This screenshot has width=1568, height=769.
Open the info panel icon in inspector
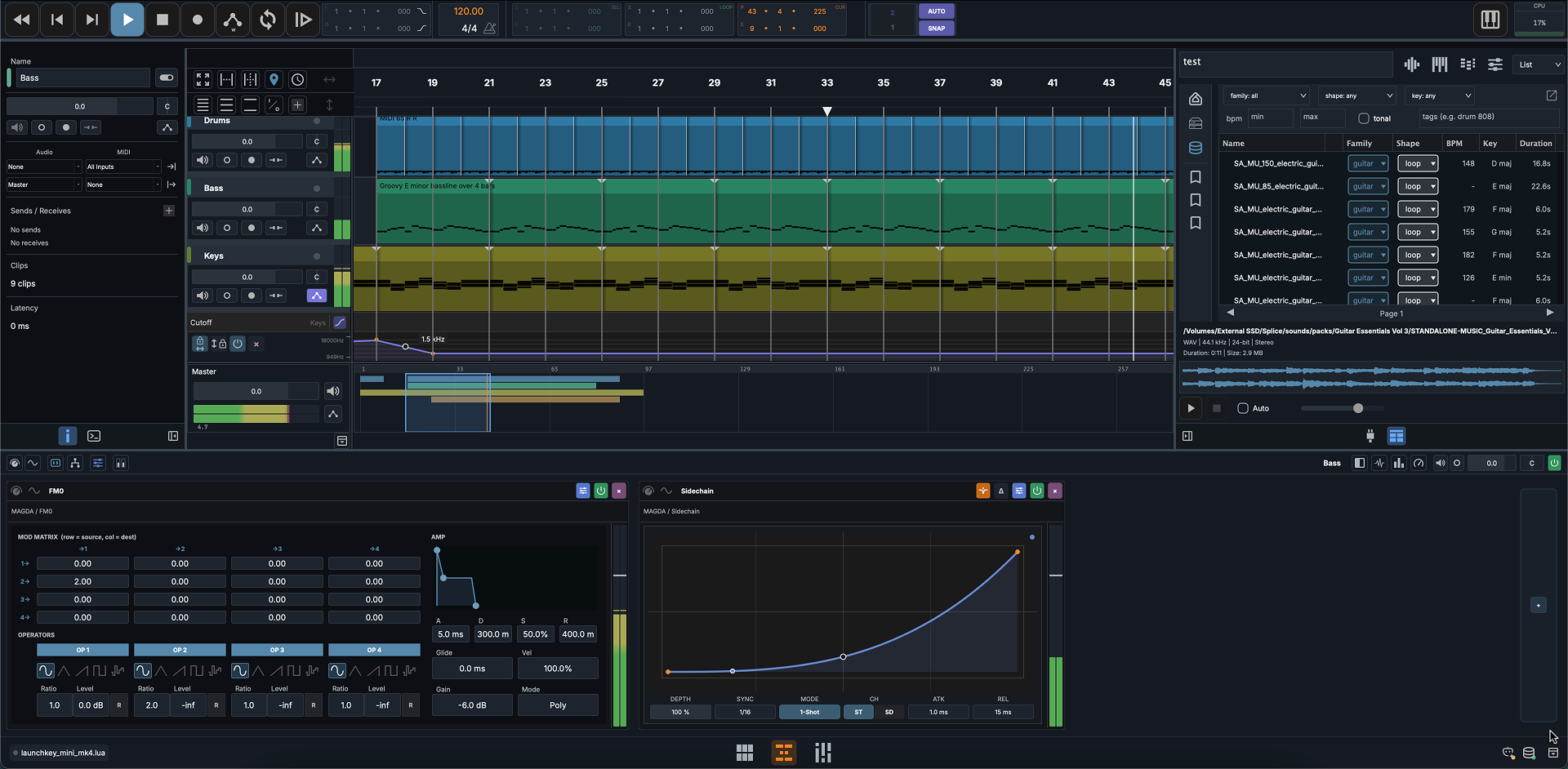67,436
